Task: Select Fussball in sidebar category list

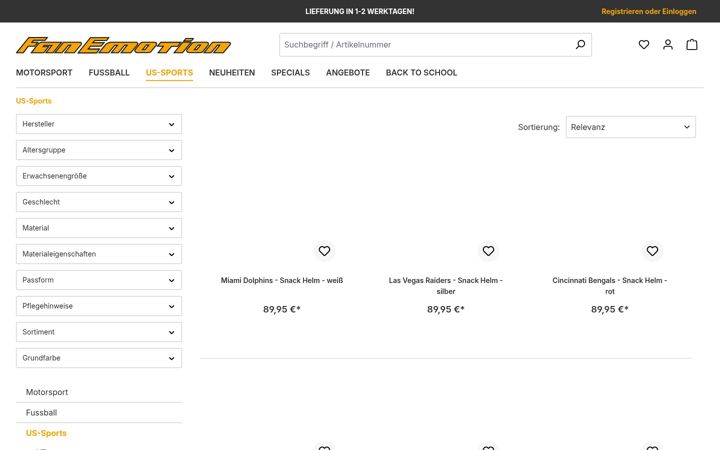Action: 41,412
